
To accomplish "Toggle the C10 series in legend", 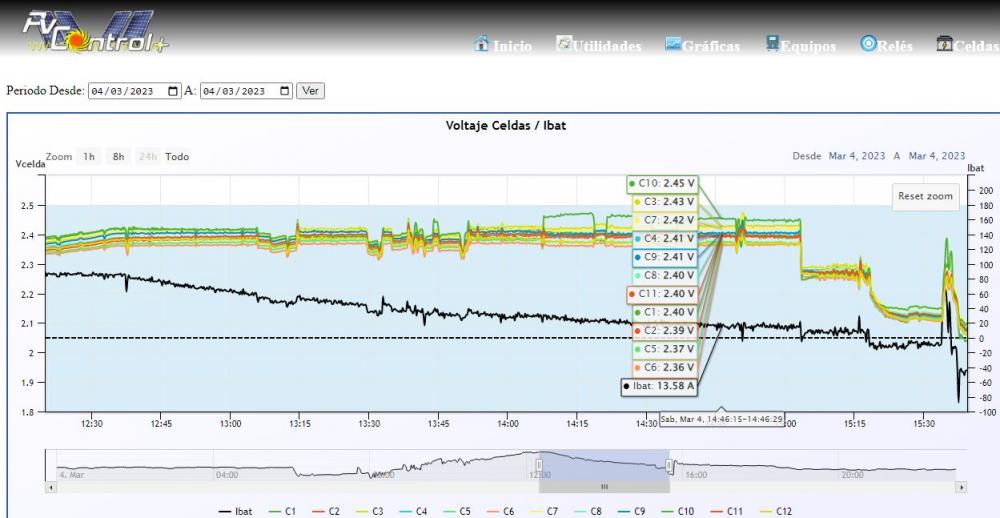I will [677, 511].
